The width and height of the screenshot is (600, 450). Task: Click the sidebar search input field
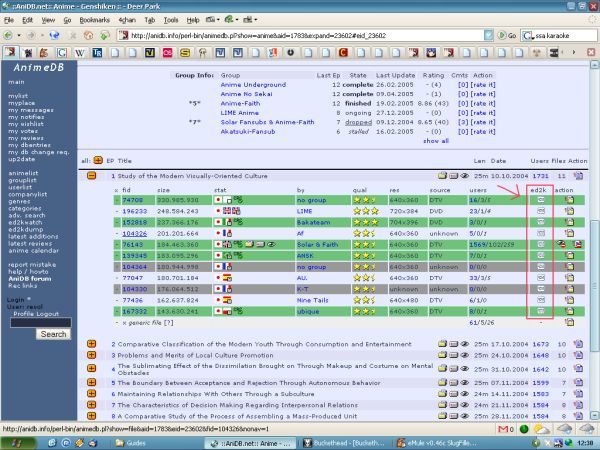(x=41, y=323)
